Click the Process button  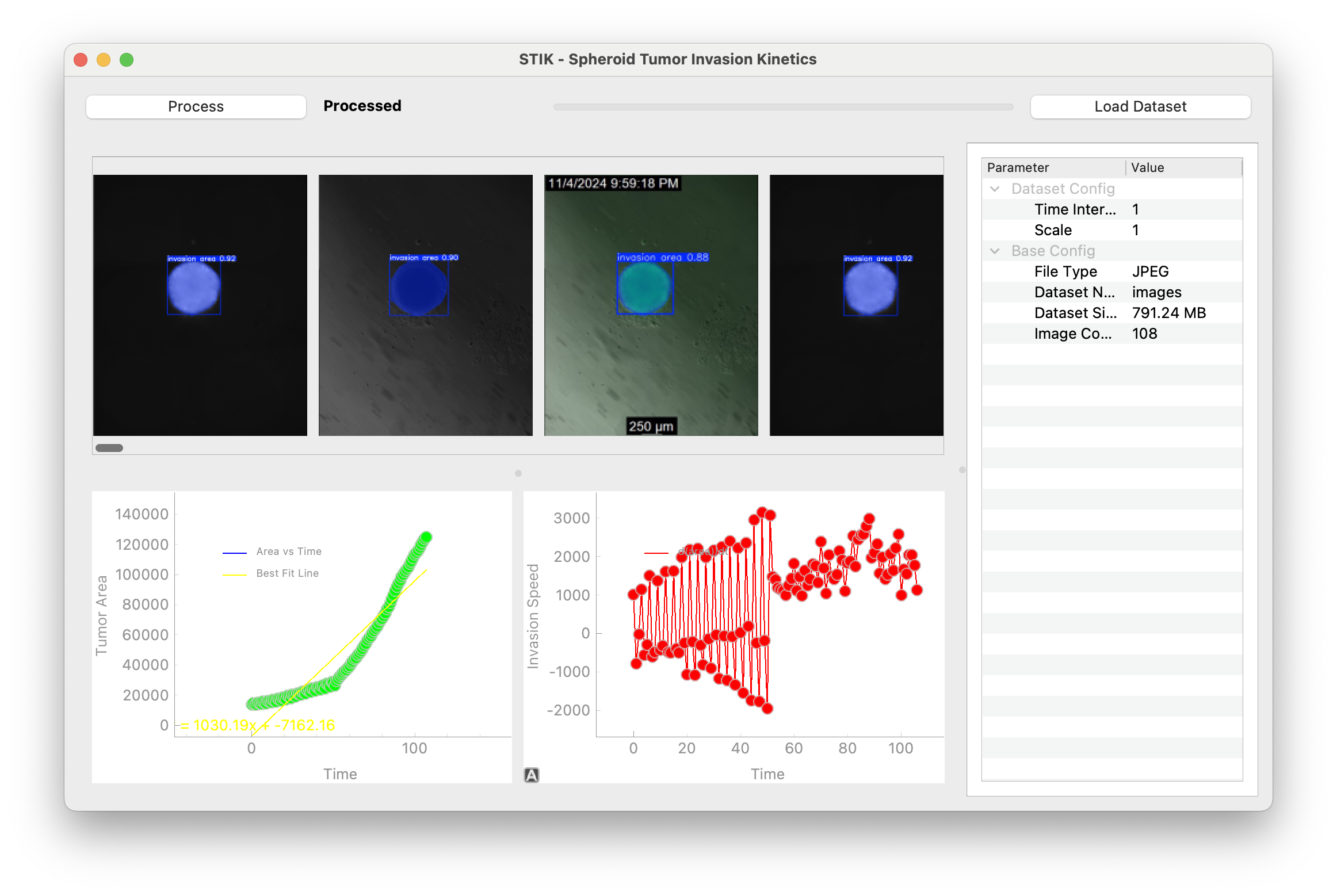(196, 106)
